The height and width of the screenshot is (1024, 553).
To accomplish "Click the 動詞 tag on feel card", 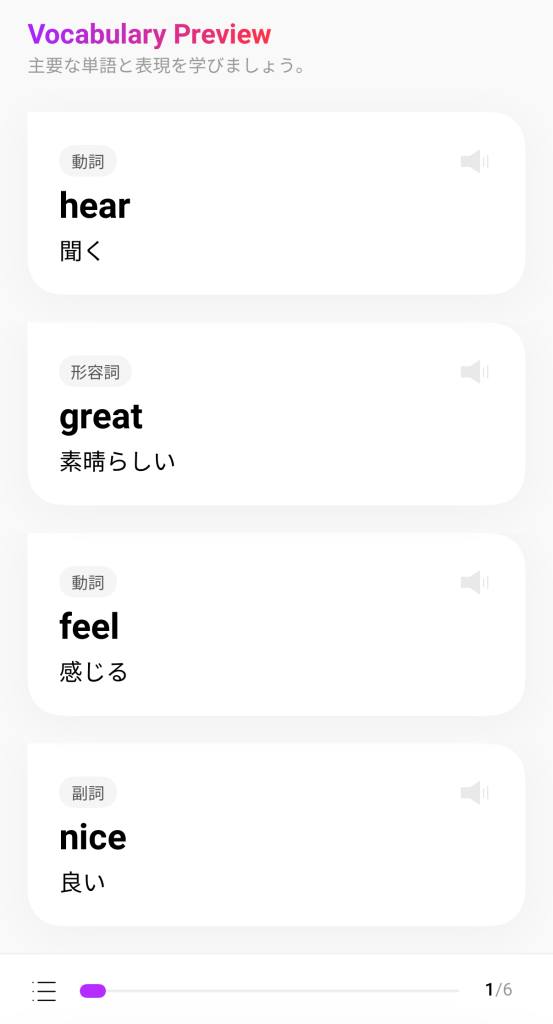I will click(88, 583).
